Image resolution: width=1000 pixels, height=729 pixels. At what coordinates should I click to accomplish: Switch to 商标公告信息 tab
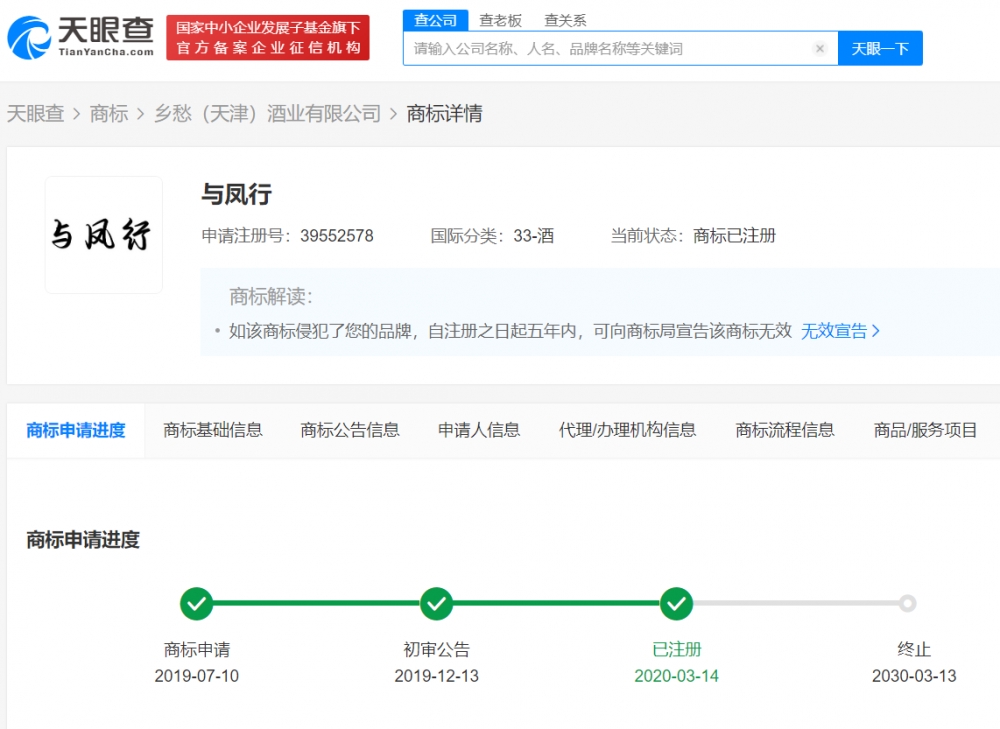[350, 431]
